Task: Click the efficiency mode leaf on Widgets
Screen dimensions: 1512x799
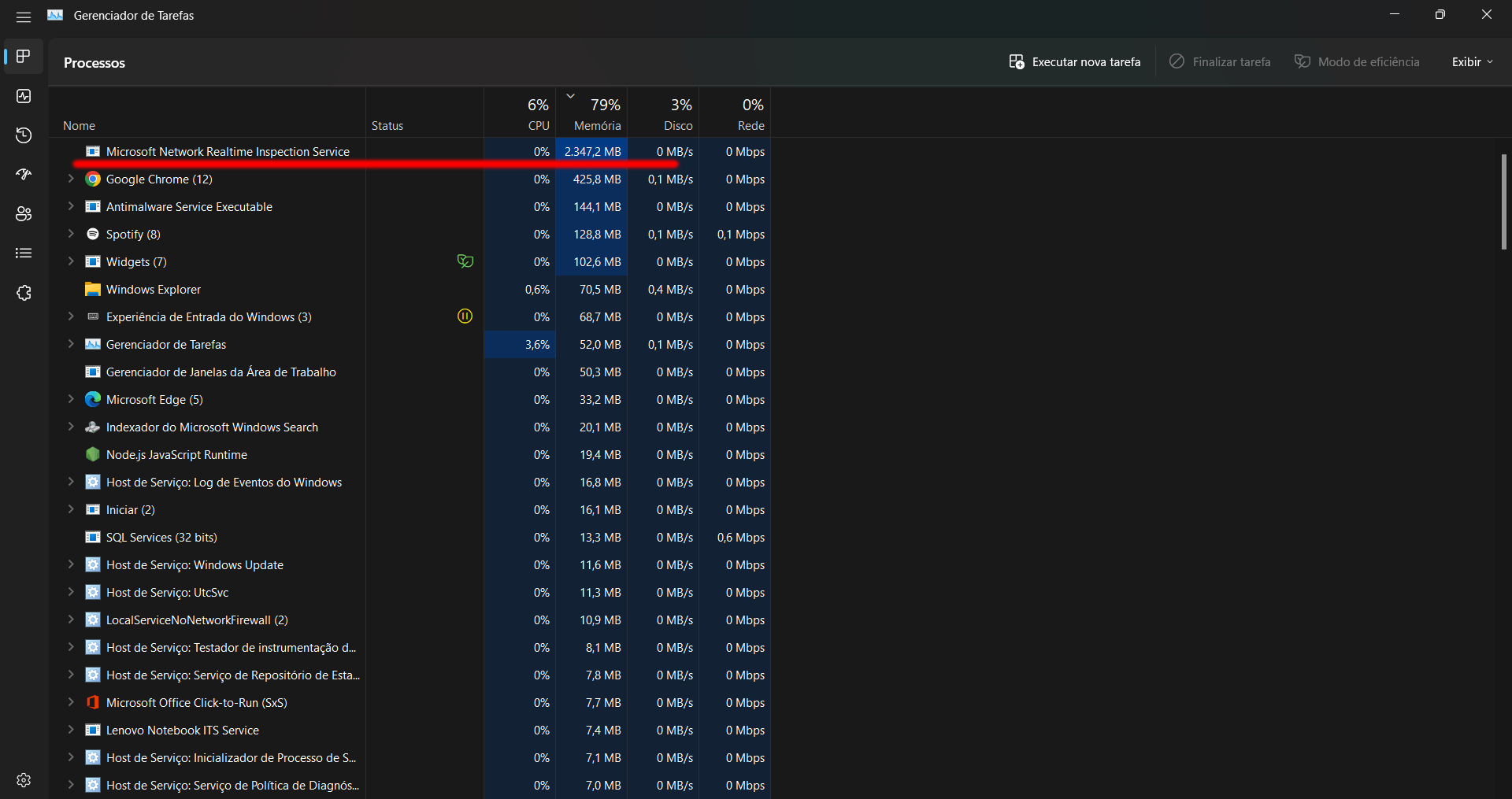Action: point(465,261)
